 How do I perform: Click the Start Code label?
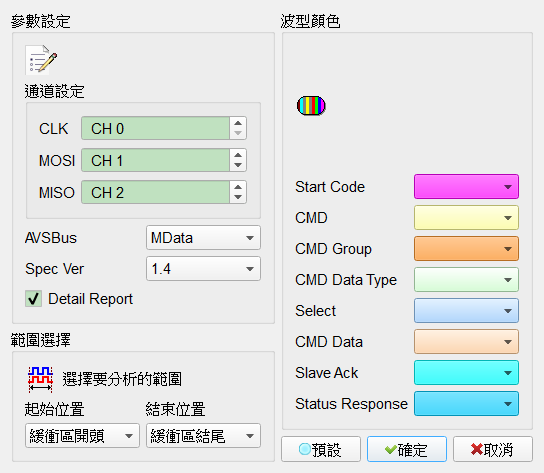point(330,187)
